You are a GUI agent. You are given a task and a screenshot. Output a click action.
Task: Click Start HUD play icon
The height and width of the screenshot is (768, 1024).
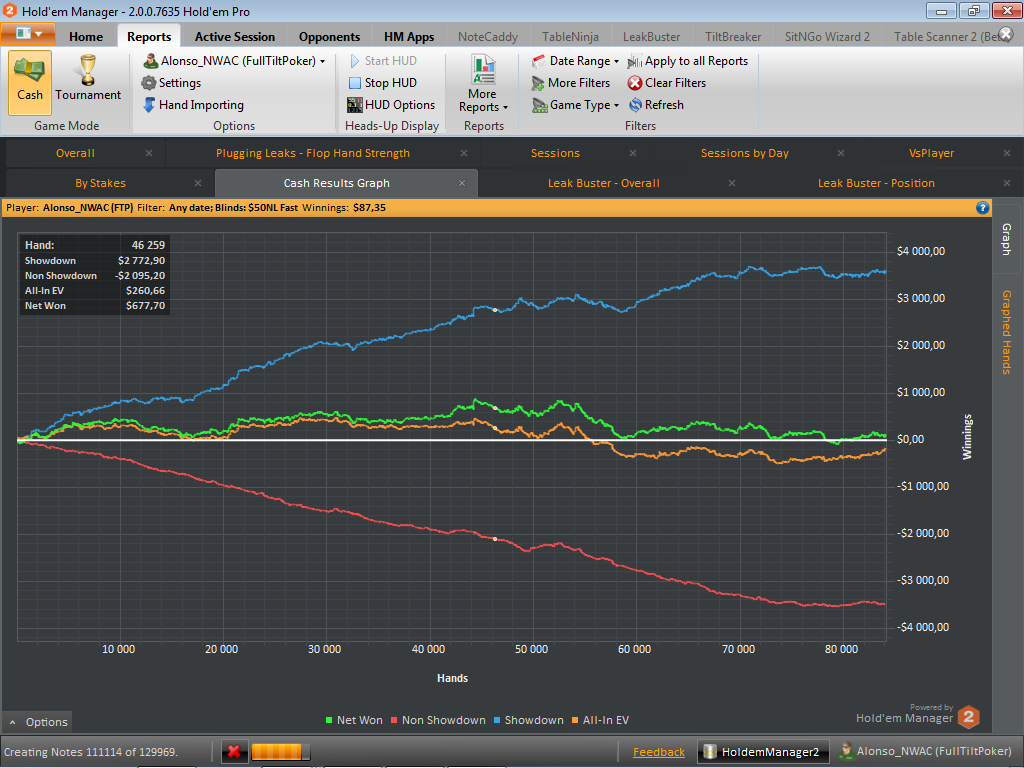click(x=355, y=61)
